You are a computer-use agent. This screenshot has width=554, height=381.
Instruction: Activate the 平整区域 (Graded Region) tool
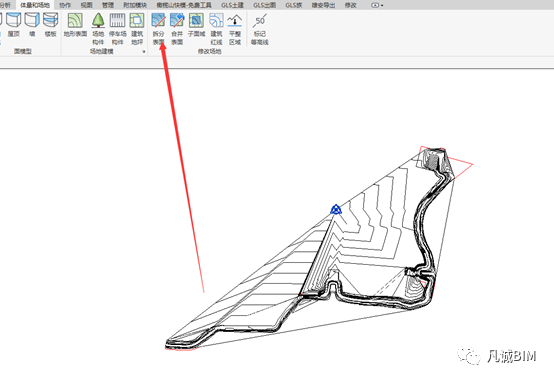(x=235, y=28)
